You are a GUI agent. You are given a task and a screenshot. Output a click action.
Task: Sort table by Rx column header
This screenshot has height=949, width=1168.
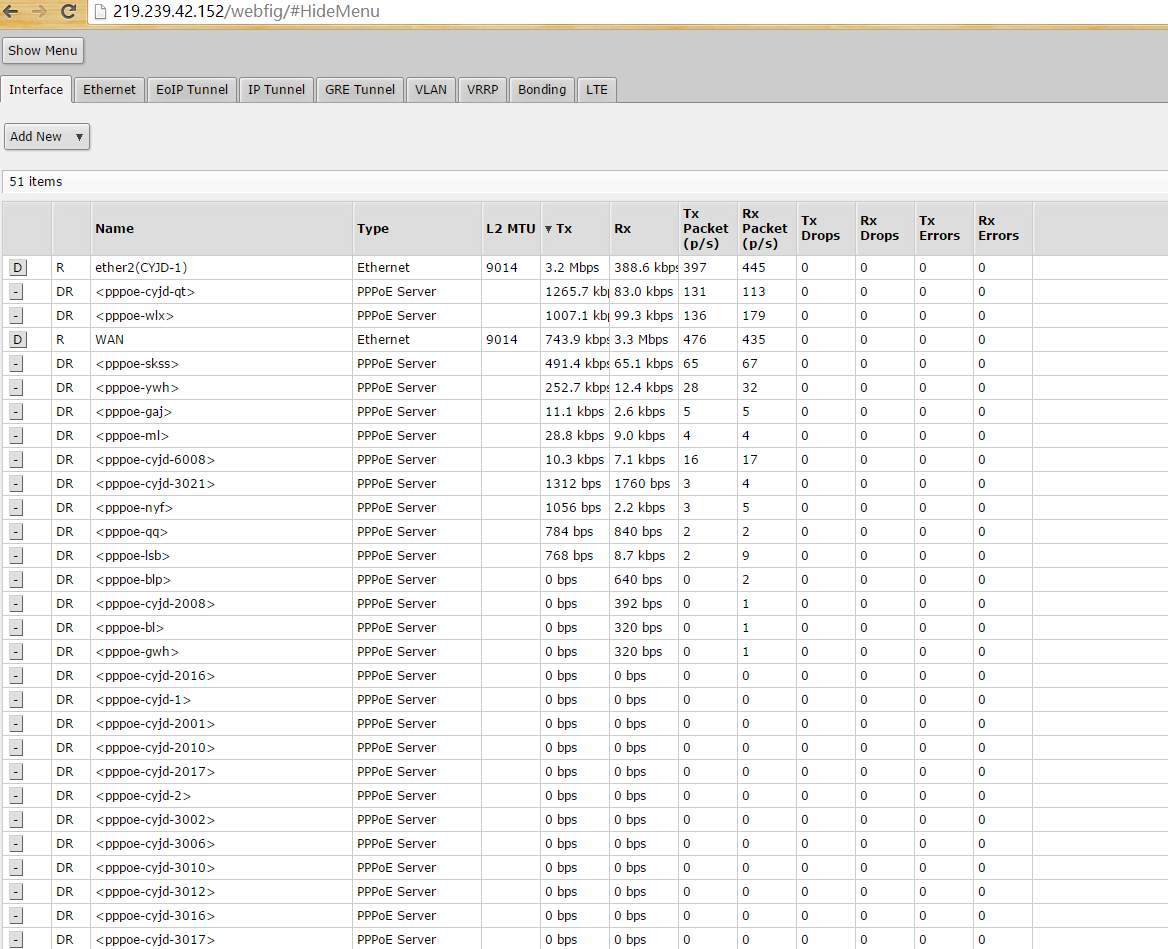[x=644, y=229]
